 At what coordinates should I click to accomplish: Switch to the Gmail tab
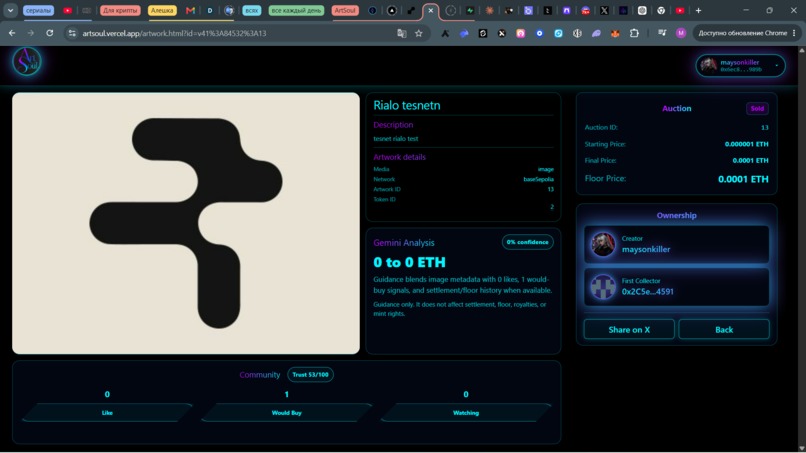click(190, 10)
